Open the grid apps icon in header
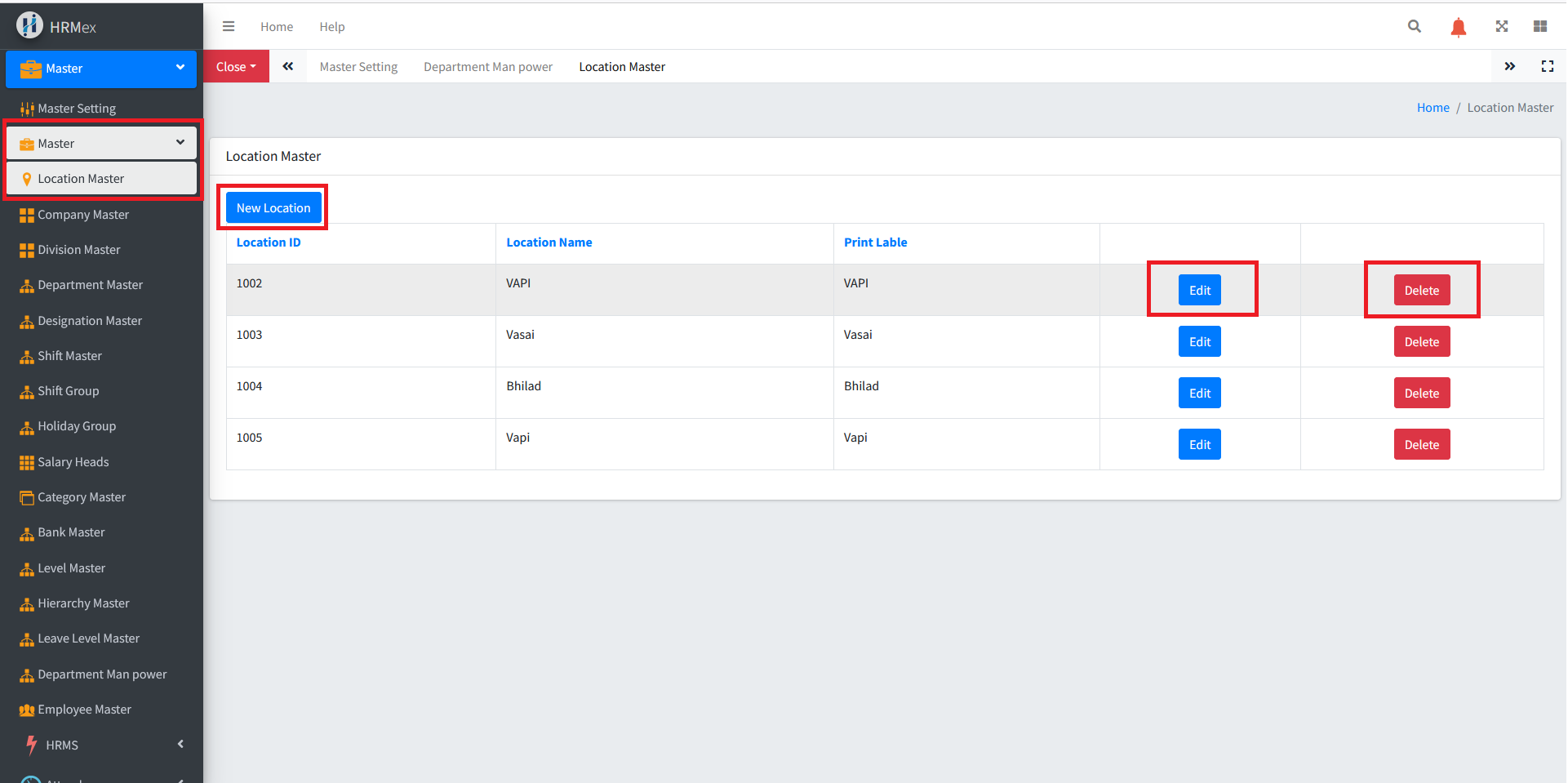This screenshot has height=783, width=1568. 1539,26
